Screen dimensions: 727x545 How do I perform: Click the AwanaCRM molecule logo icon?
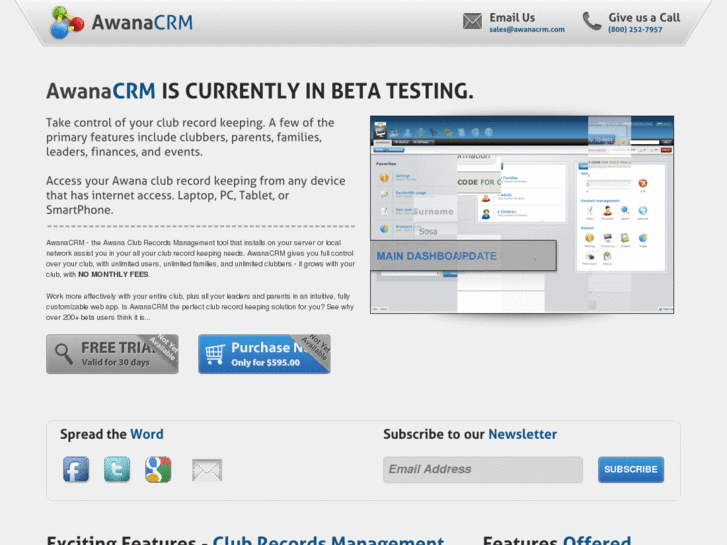67,22
